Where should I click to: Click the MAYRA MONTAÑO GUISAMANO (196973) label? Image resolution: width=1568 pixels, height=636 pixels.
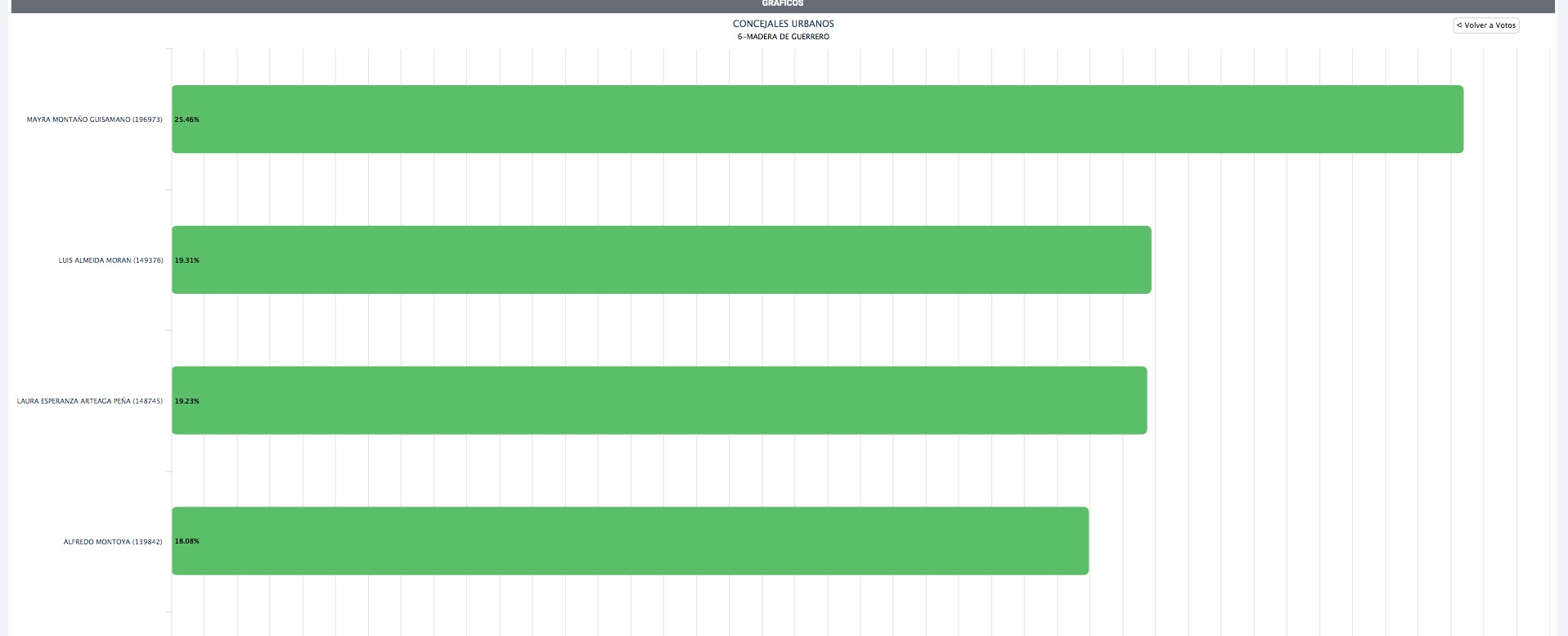pyautogui.click(x=95, y=120)
